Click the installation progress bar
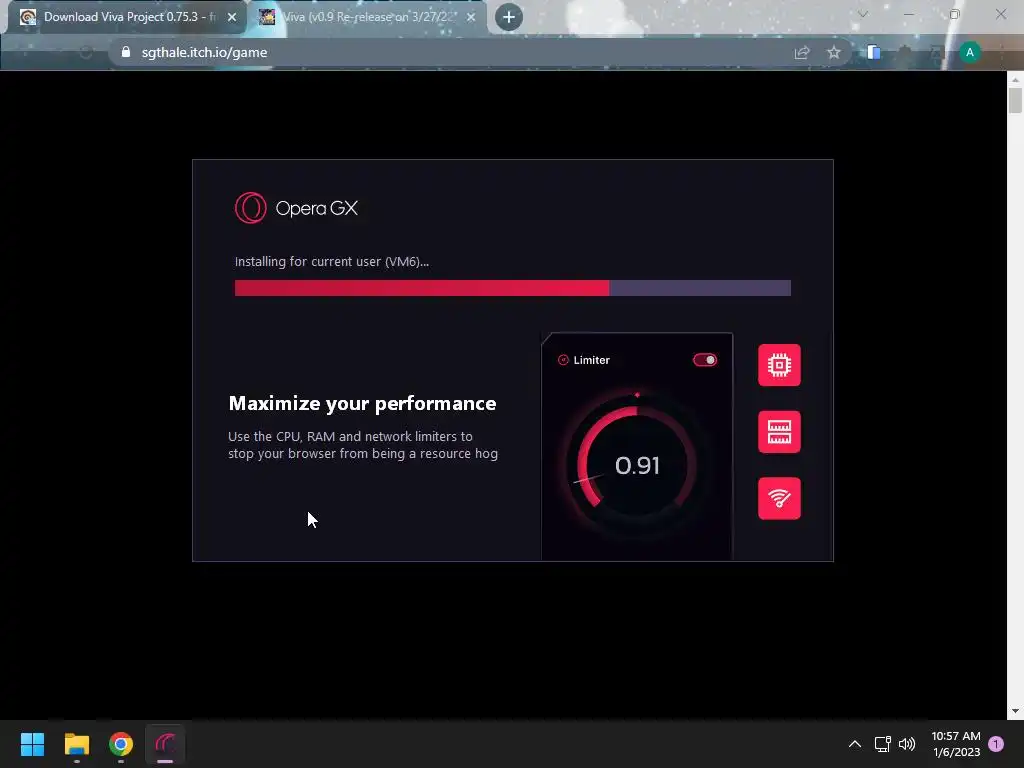Image resolution: width=1024 pixels, height=768 pixels. pyautogui.click(x=513, y=288)
